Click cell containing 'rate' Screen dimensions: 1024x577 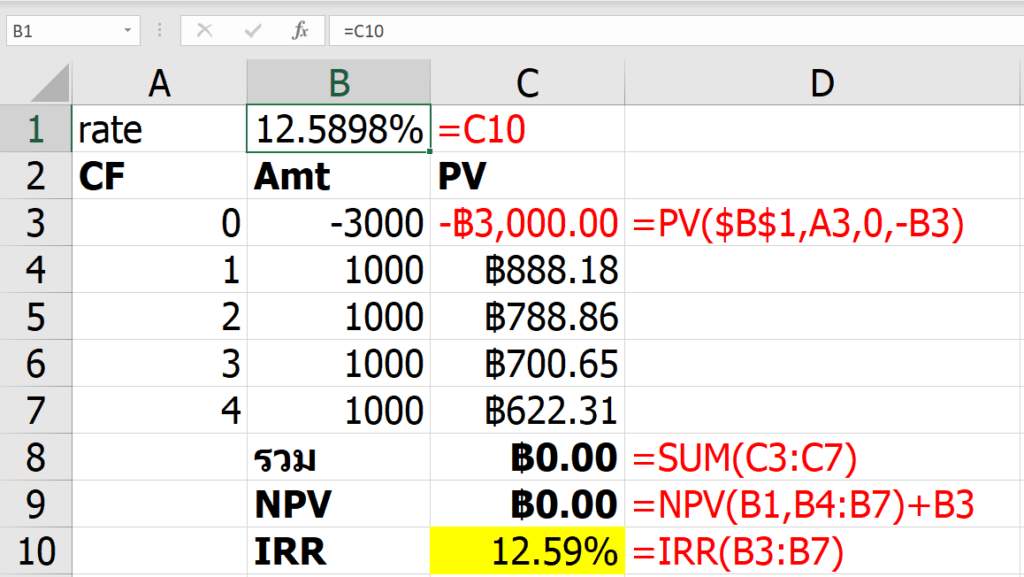tap(159, 129)
